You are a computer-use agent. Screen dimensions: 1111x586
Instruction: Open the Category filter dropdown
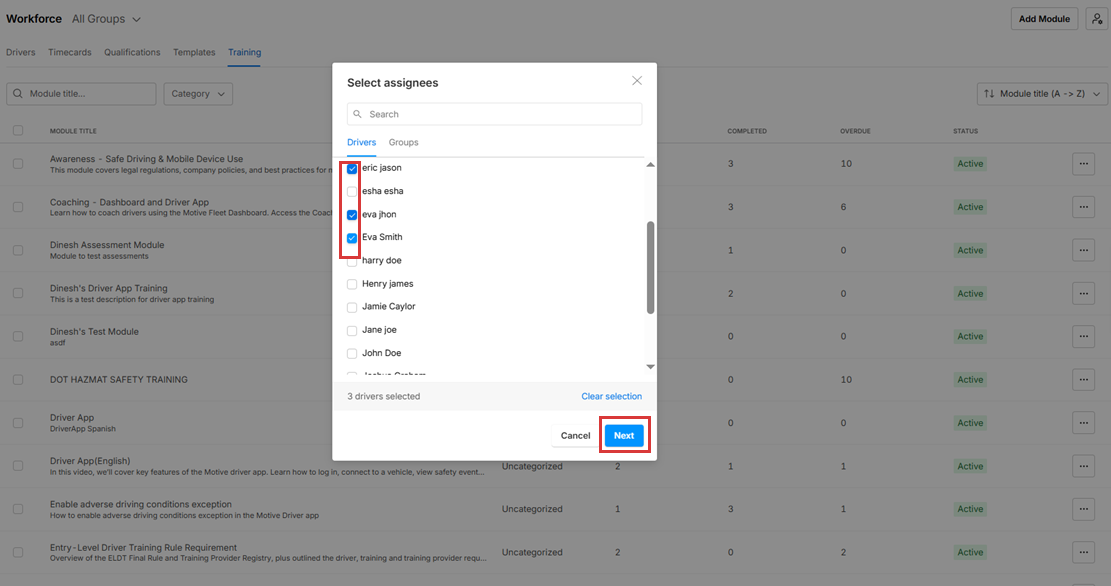(198, 94)
